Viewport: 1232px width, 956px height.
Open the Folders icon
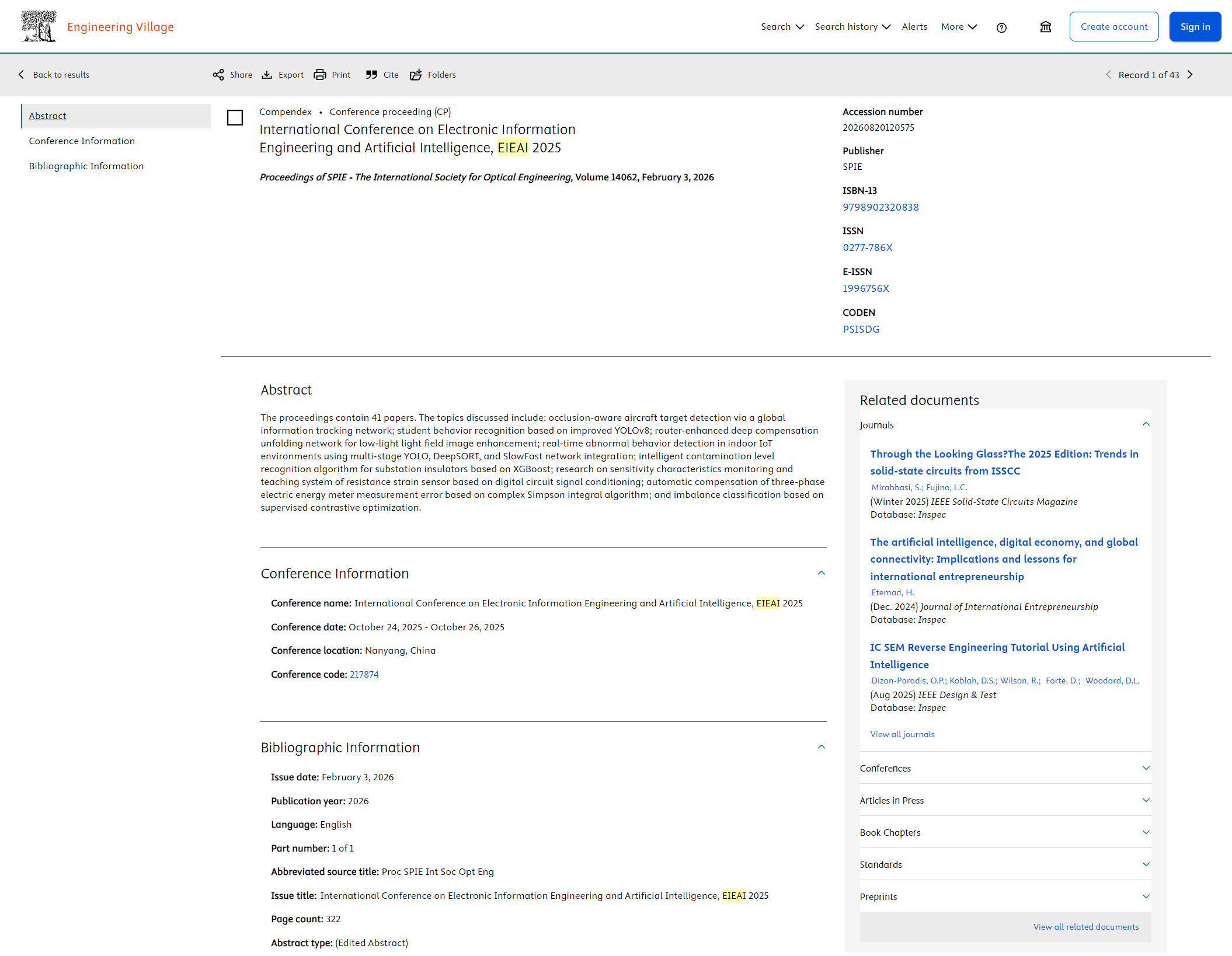(416, 75)
